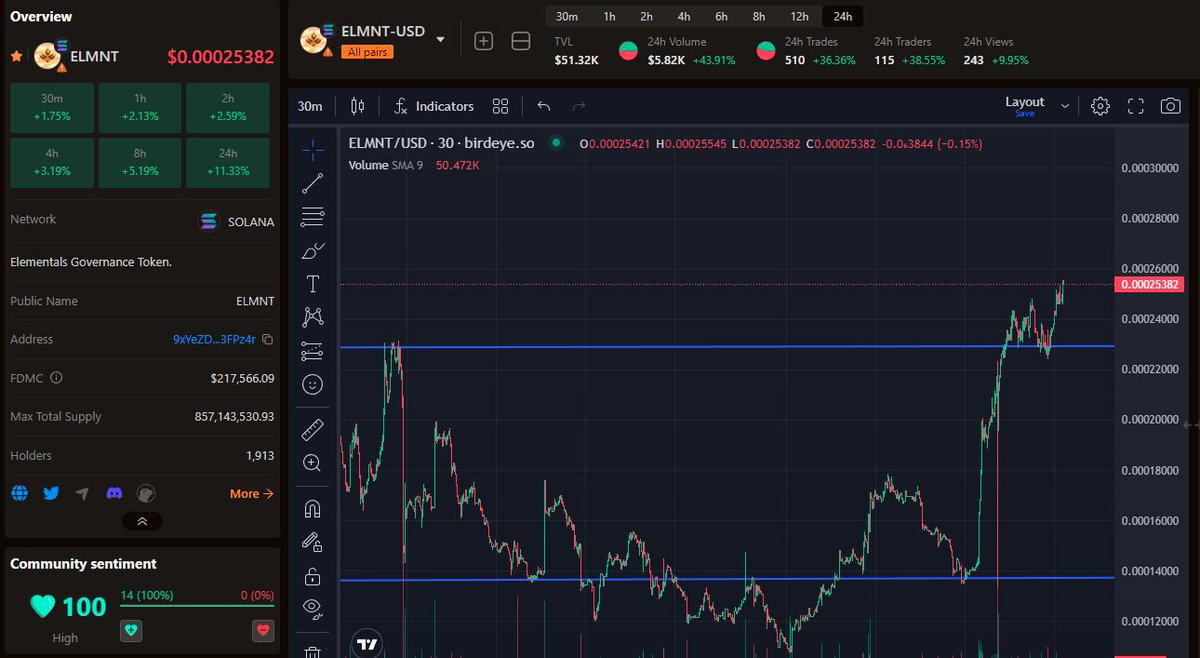Open the ELMNT-USD pair dropdown
The image size is (1200, 658).
[x=440, y=38]
